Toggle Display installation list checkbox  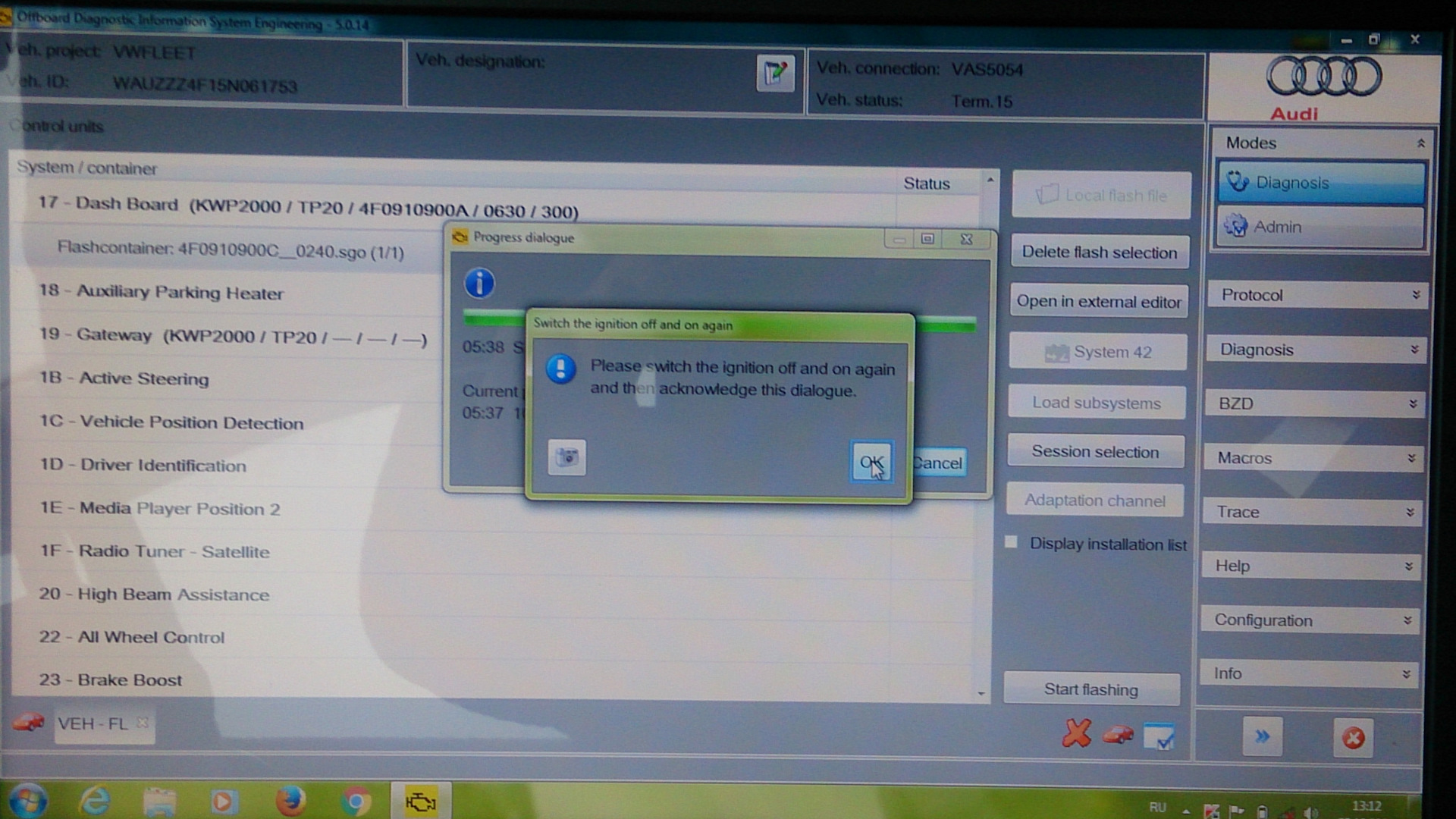click(1011, 542)
